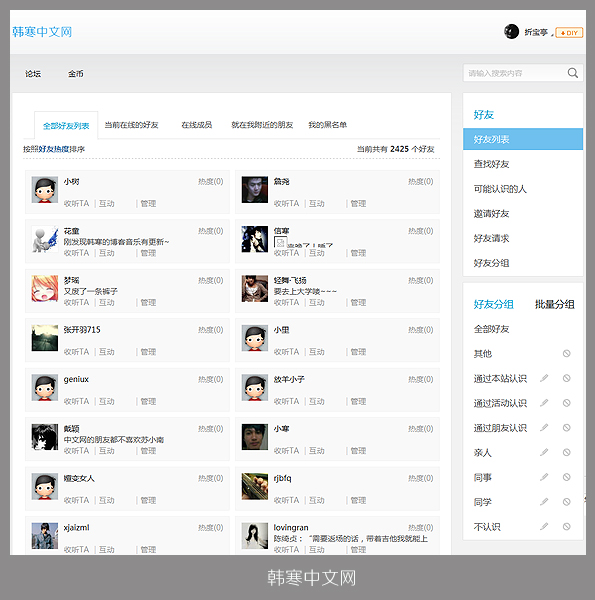Select 查找好友 in the sidebar

click(491, 164)
